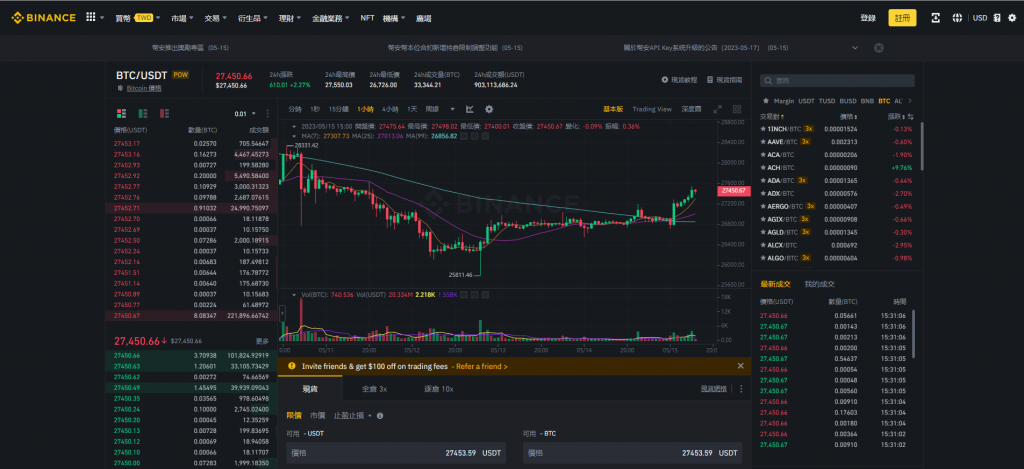Open multi-chart layout grid icon
Image resolution: width=1024 pixels, height=469 pixels.
737,109
